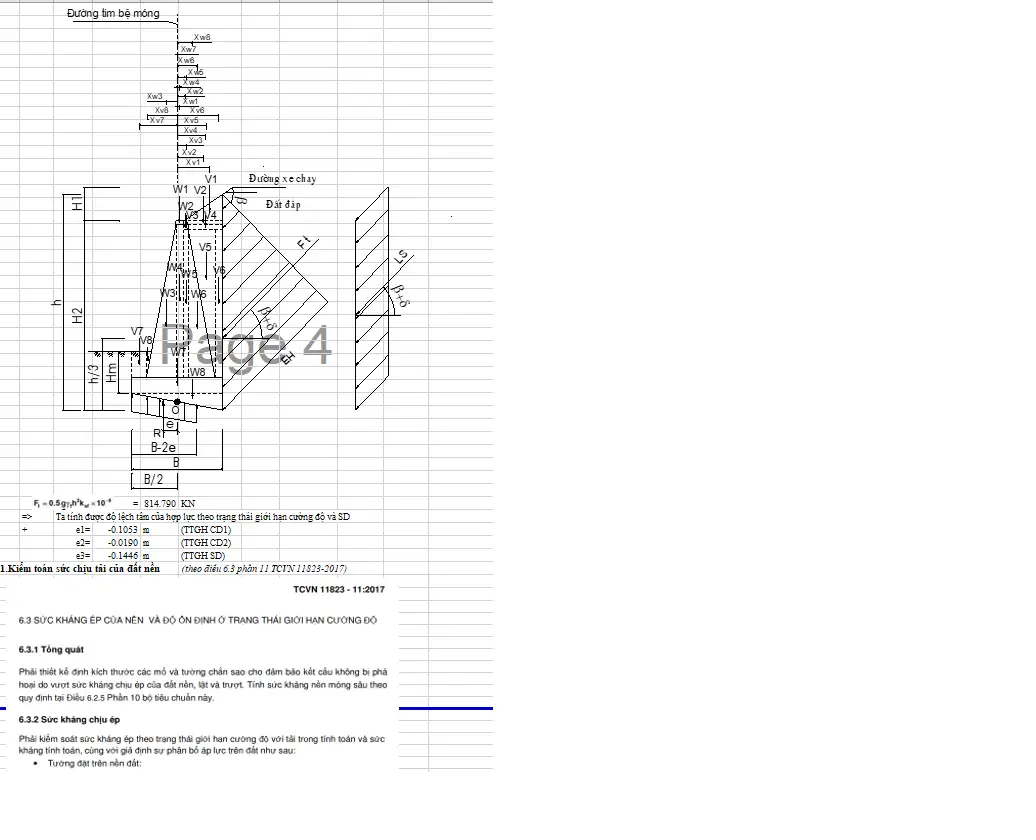1036x840 pixels.
Task: Select the 'Đất đắp' text label
Action: pos(283,205)
